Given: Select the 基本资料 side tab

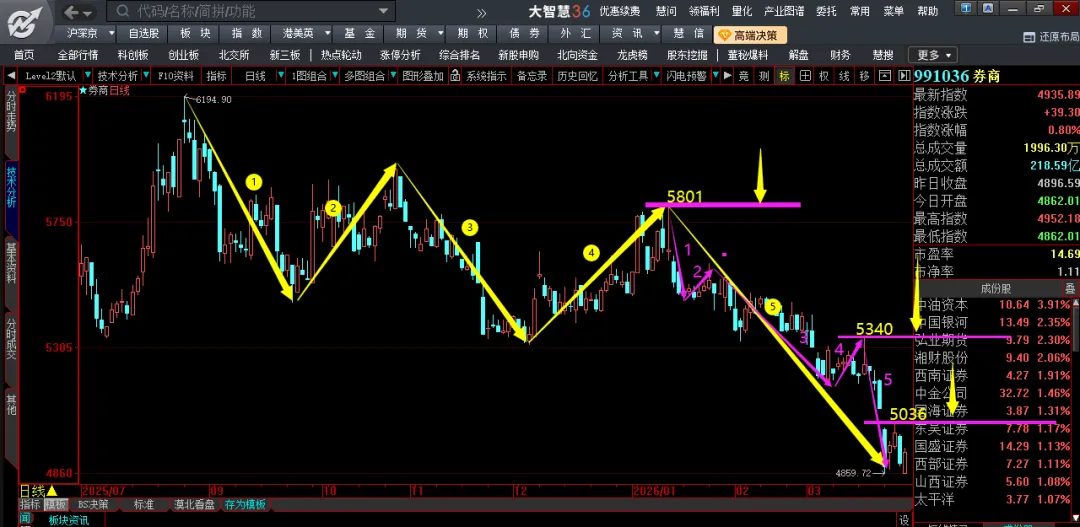Looking at the screenshot, I should (x=11, y=264).
